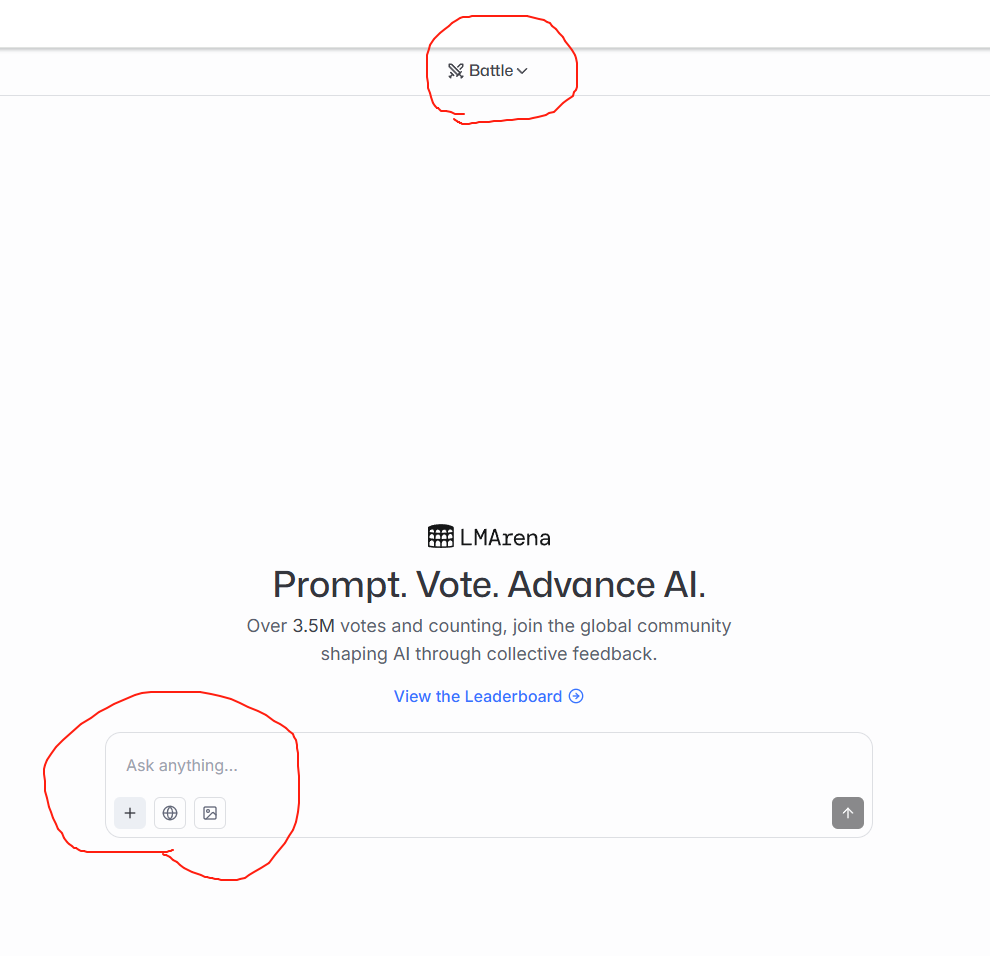
Task: Click the LMArena colosseum logo icon
Action: (440, 537)
